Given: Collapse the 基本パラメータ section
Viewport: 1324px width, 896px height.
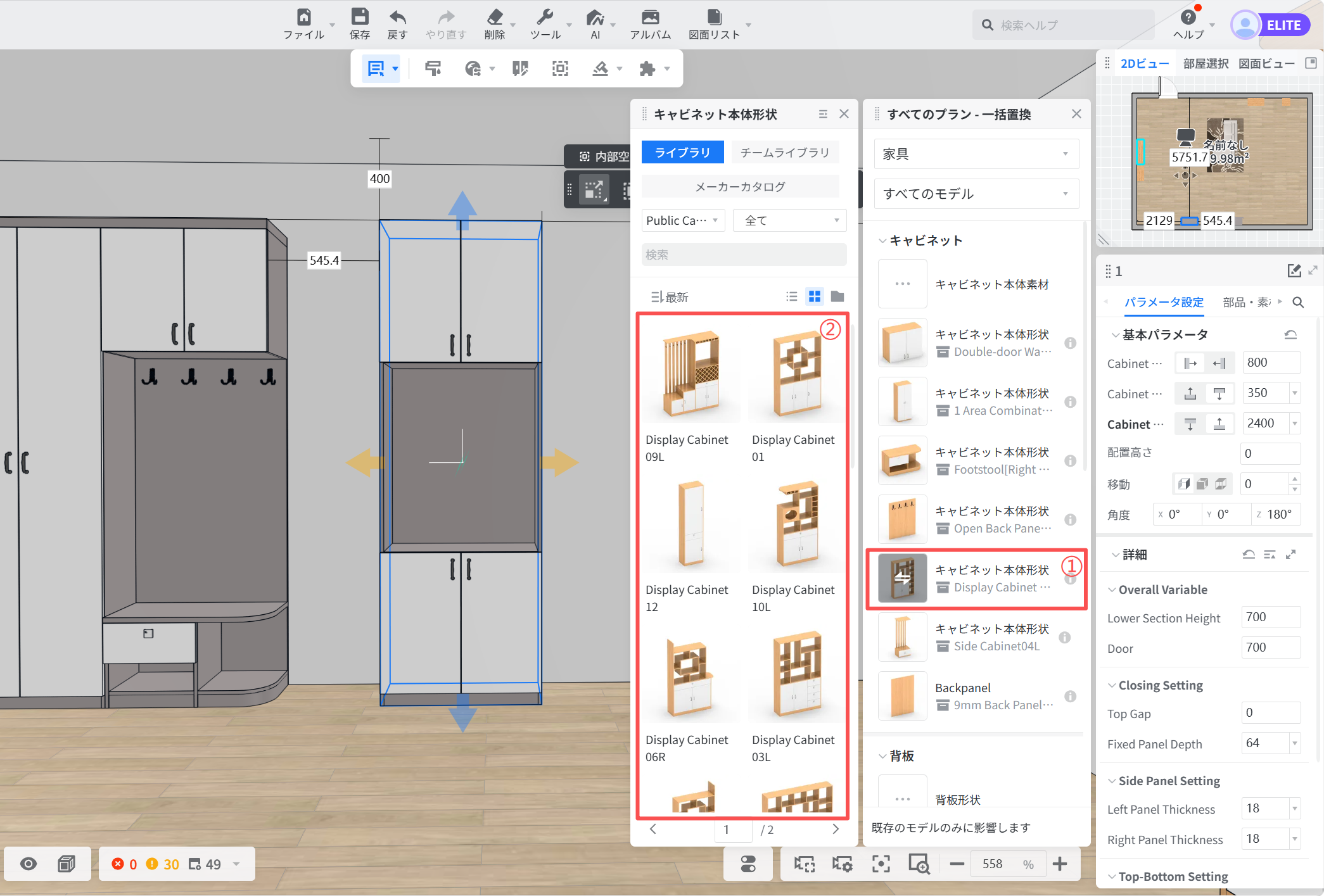Looking at the screenshot, I should [1115, 335].
